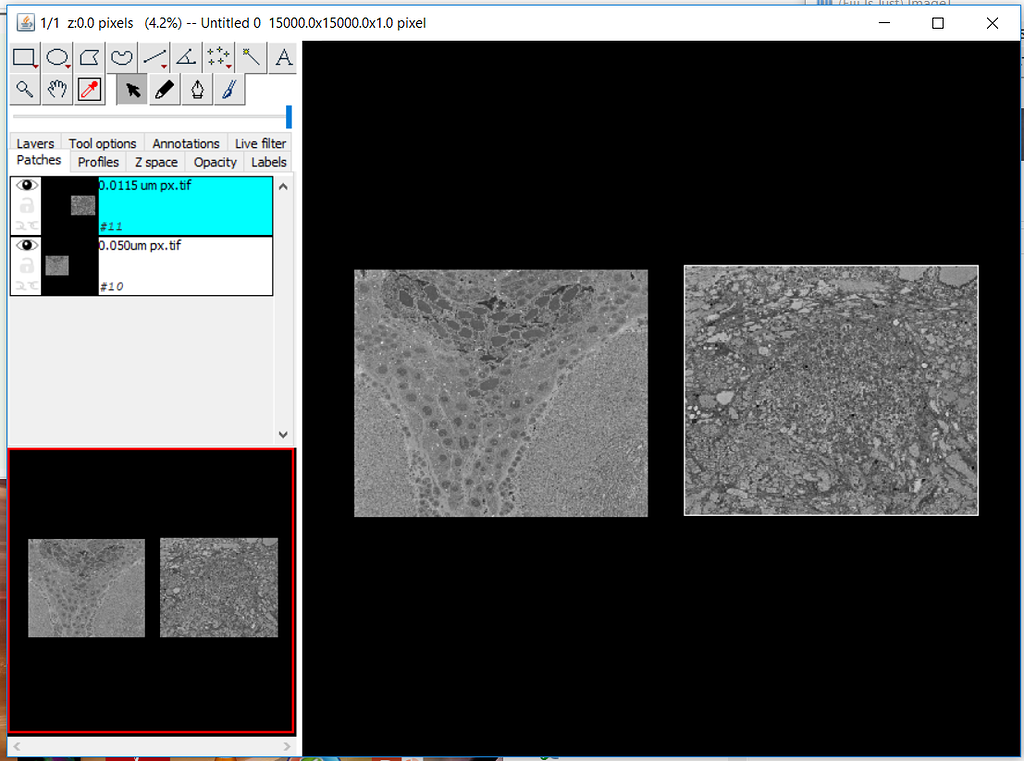Click the blue slider above the panel tabs

click(x=290, y=116)
